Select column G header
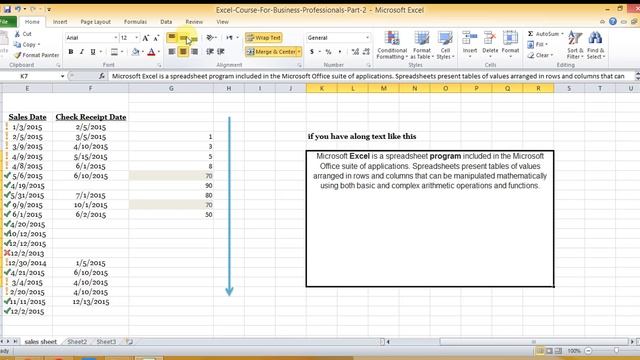This screenshot has height=360, width=640. tap(171, 88)
